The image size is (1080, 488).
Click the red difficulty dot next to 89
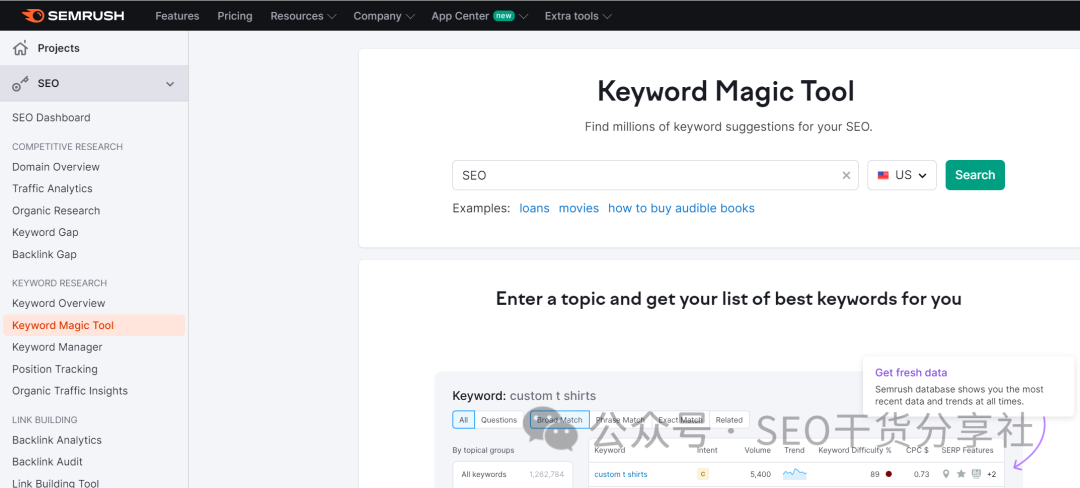(889, 474)
